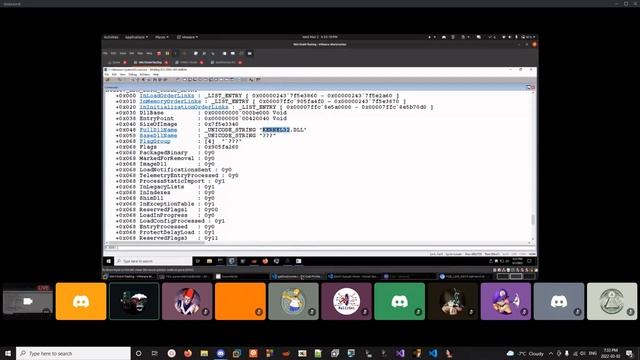This screenshot has height=360, width=640.
Task: Open the WinDbg Window menu
Action: (x=145, y=75)
